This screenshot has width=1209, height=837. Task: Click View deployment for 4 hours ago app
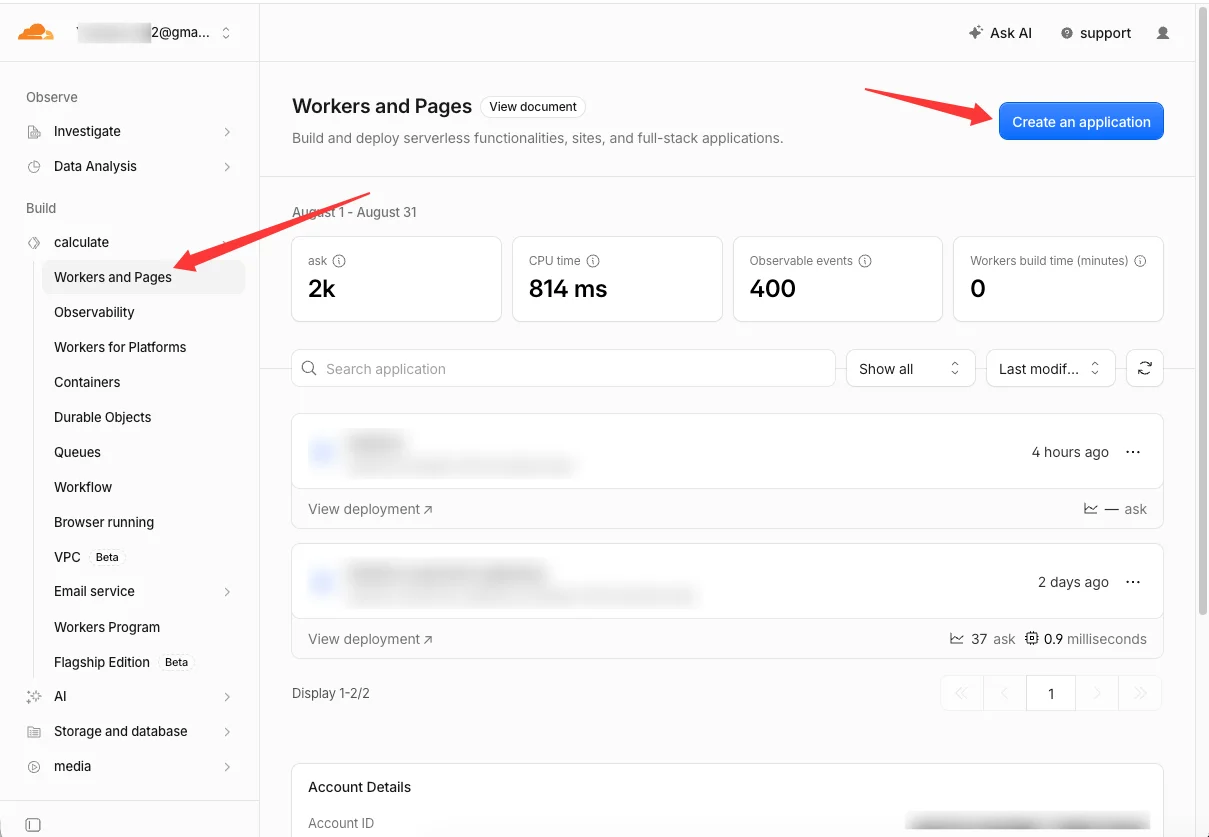pyautogui.click(x=370, y=509)
